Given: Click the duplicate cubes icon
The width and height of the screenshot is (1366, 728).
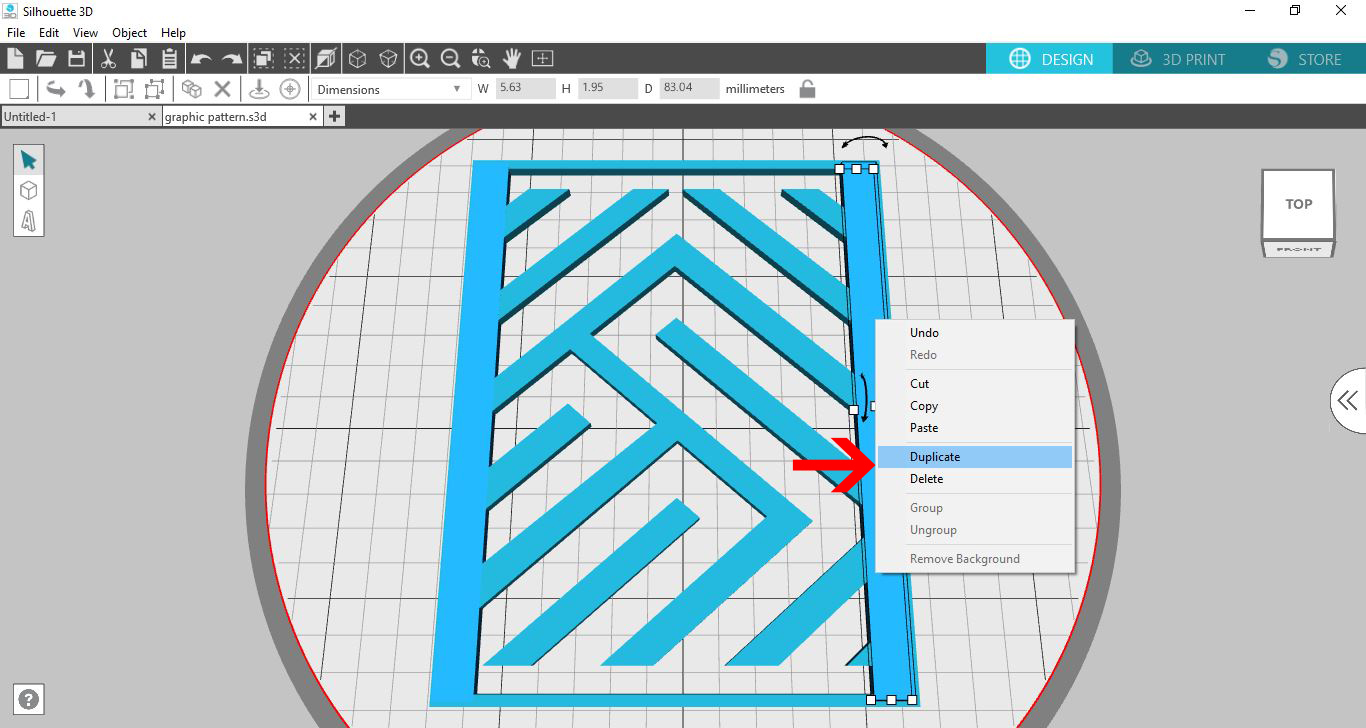Looking at the screenshot, I should coord(192,89).
